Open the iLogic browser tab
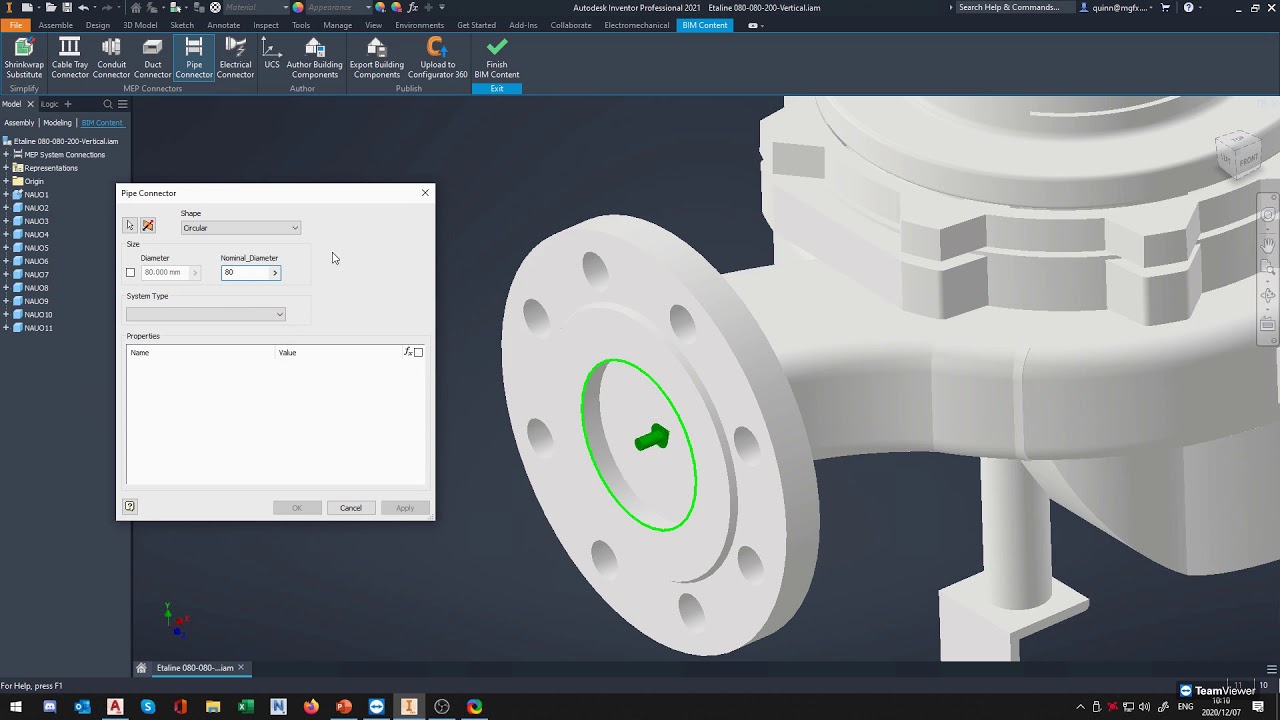 coord(49,104)
